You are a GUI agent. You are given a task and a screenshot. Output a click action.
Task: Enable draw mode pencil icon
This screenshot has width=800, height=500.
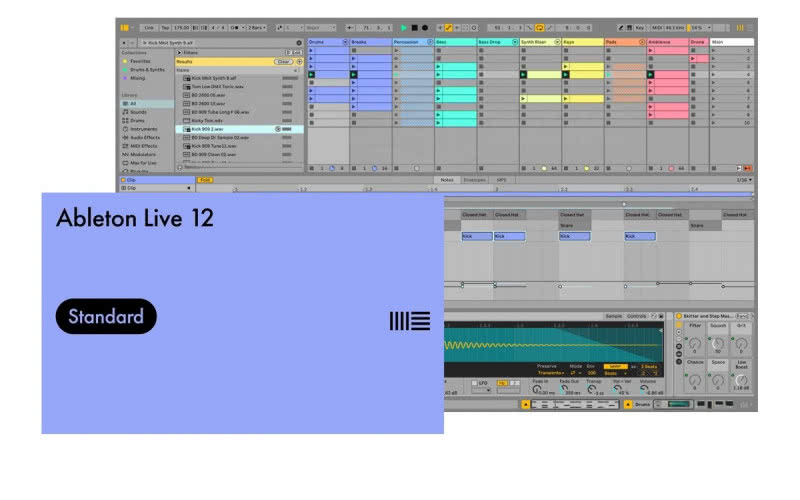tap(620, 28)
